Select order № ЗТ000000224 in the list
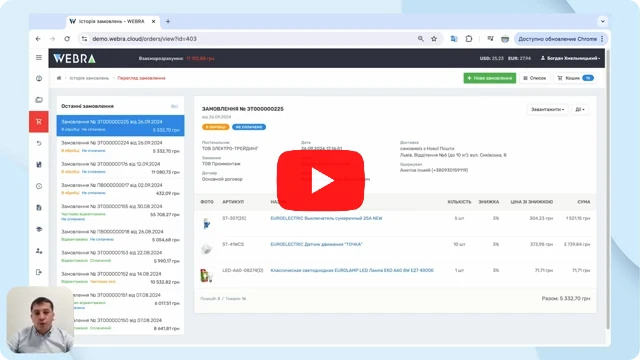Image resolution: width=640 pixels, height=360 pixels. (x=120, y=147)
